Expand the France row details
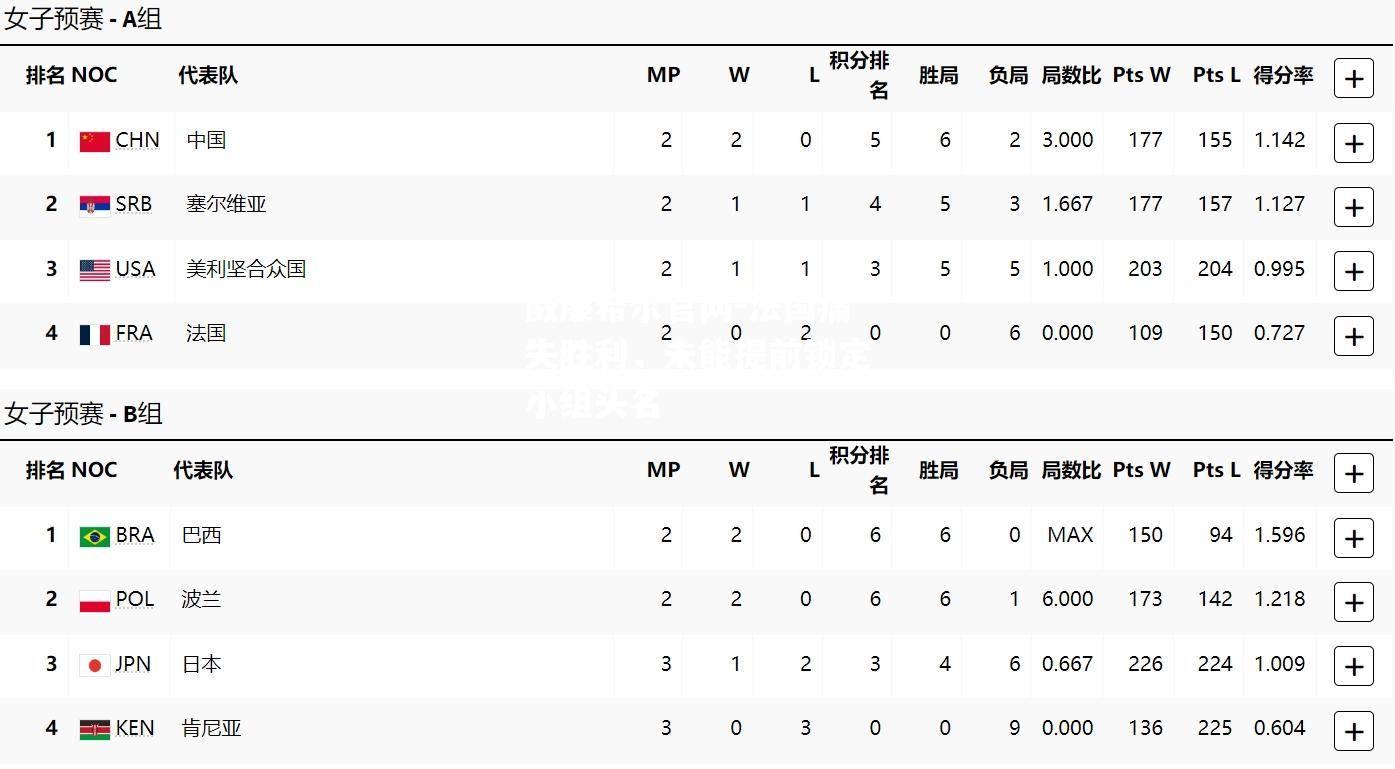The height and width of the screenshot is (769, 1395). pyautogui.click(x=1353, y=336)
